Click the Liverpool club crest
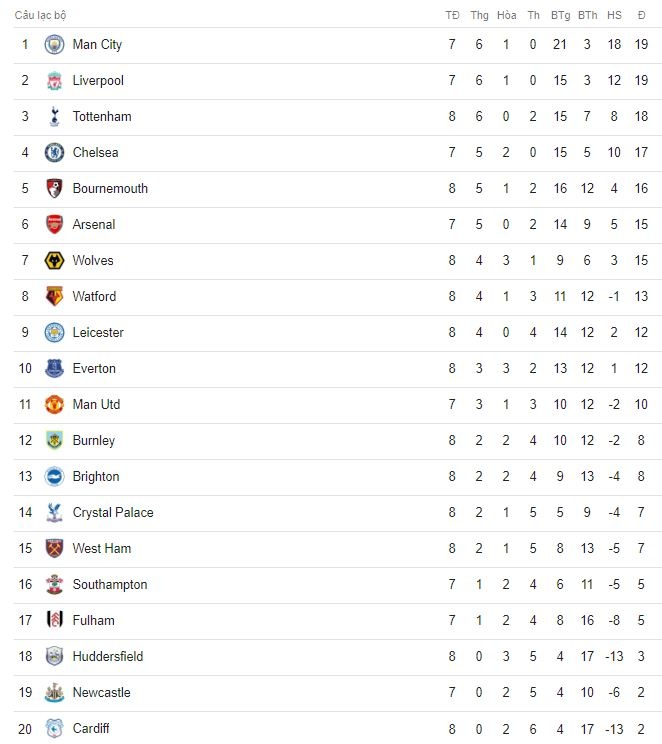The width and height of the screenshot is (662, 744). tap(54, 81)
